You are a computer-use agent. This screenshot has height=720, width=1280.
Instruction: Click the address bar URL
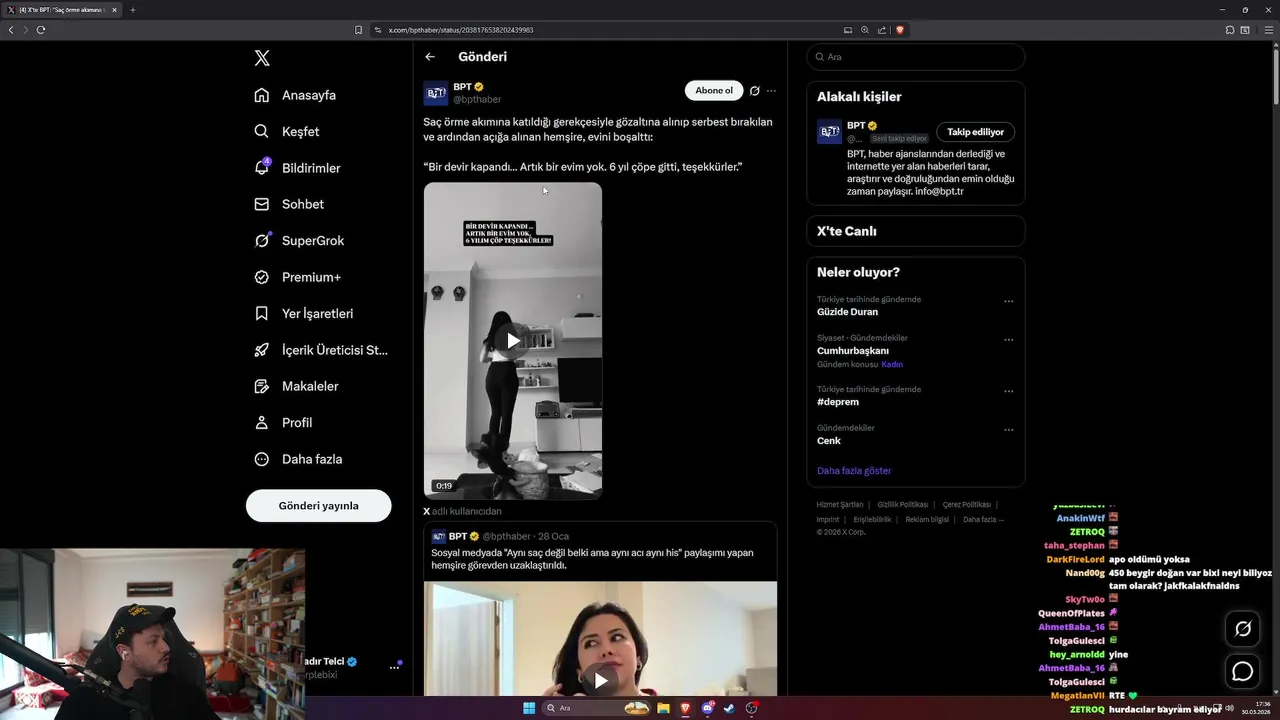coord(461,30)
